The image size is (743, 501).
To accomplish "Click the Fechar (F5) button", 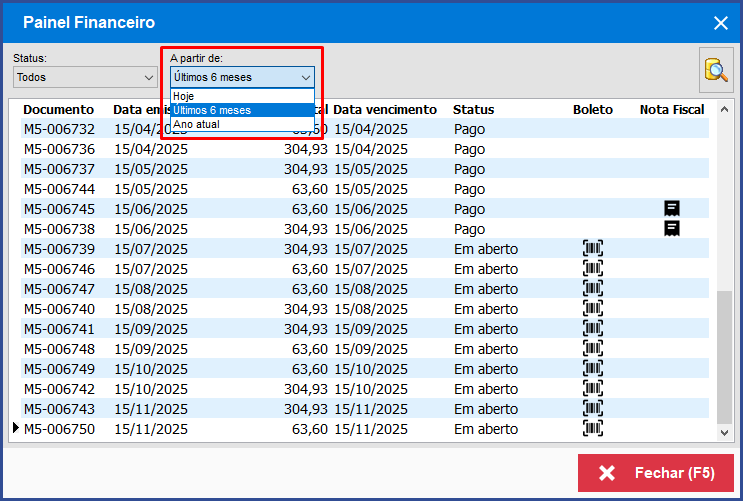I will [656, 473].
